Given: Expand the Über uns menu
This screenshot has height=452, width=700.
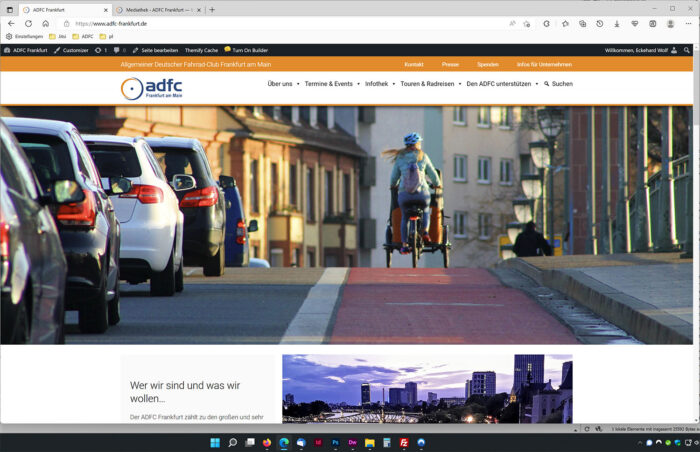Looking at the screenshot, I should click(283, 84).
